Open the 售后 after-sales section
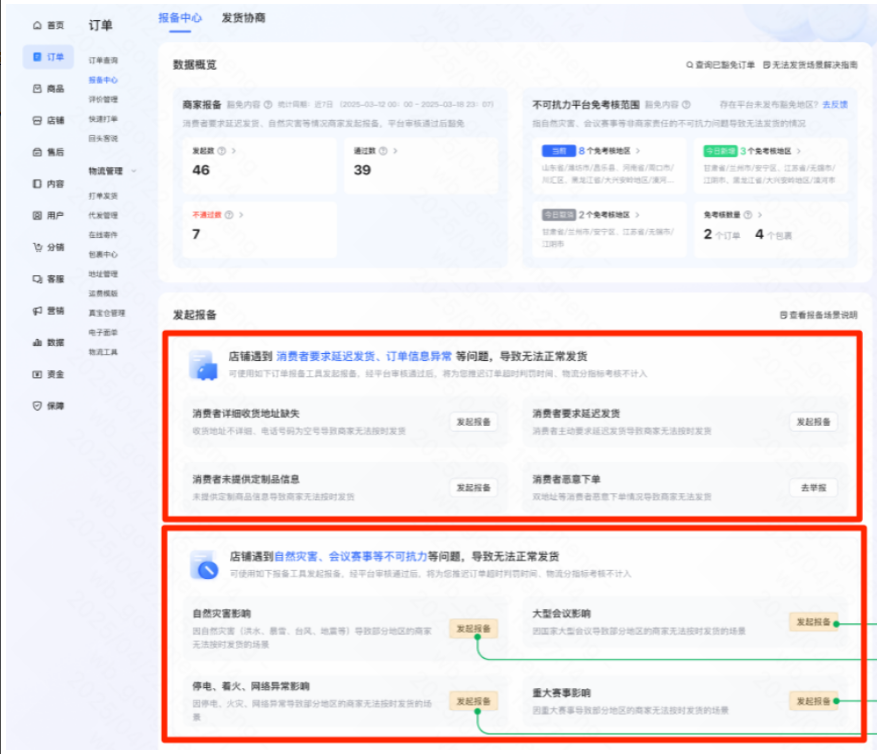This screenshot has height=754, width=881. pos(48,152)
